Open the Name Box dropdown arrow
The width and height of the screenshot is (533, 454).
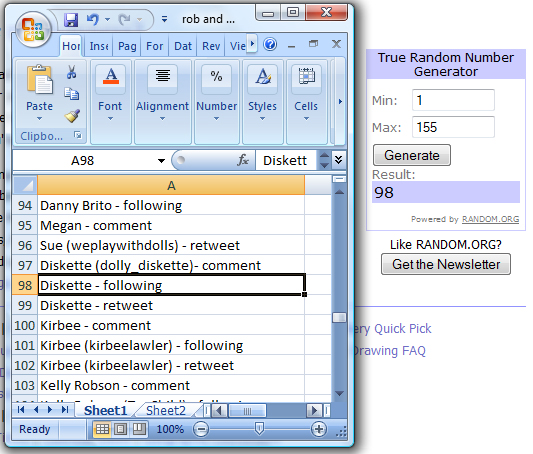tap(161, 160)
